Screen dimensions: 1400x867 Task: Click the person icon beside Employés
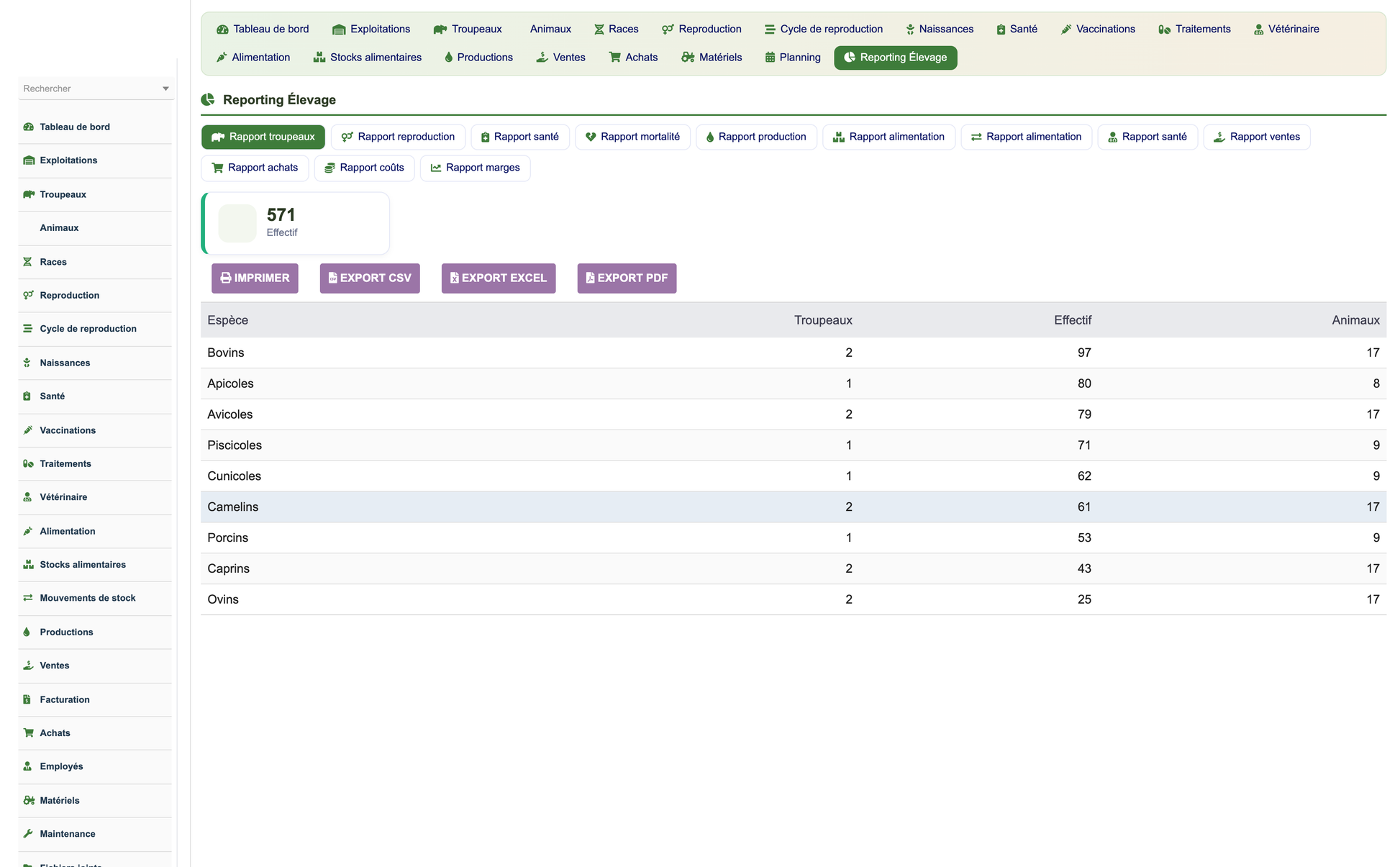(27, 766)
